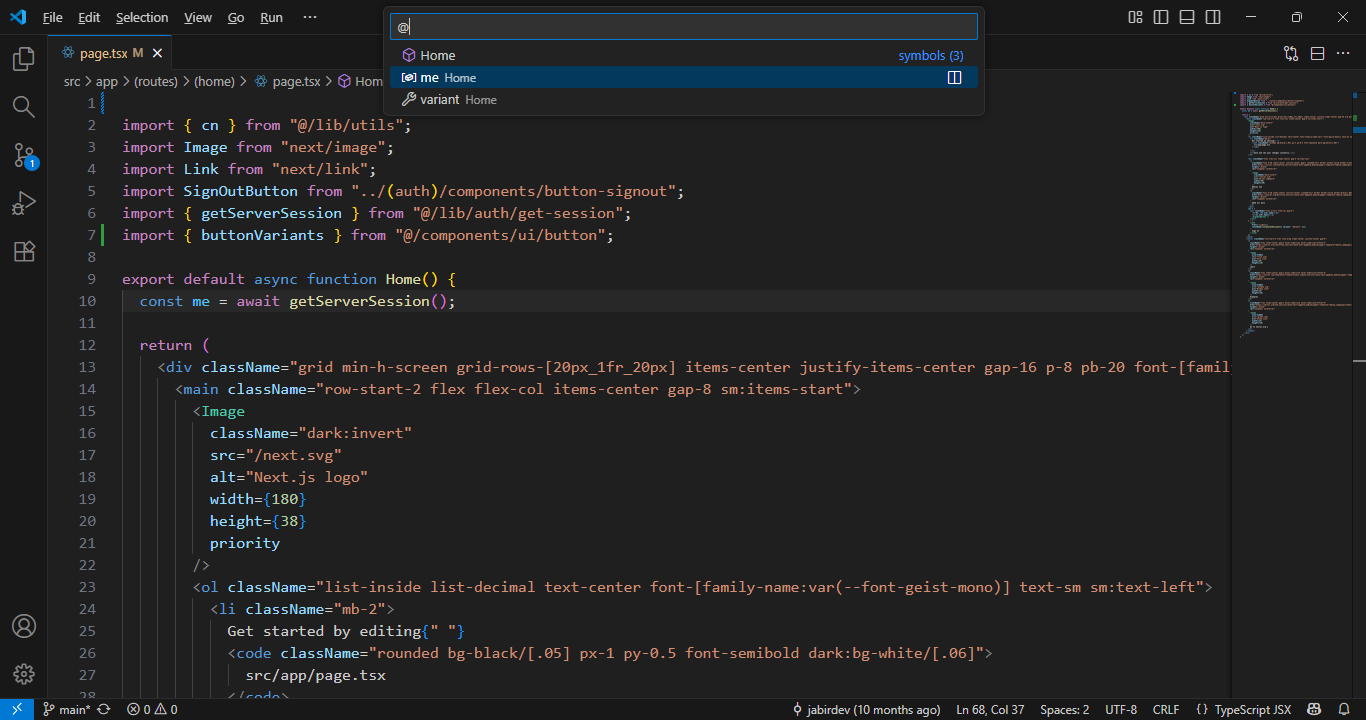The image size is (1366, 720).
Task: Expand the title bar overflow menu (three dots)
Action: coord(310,17)
